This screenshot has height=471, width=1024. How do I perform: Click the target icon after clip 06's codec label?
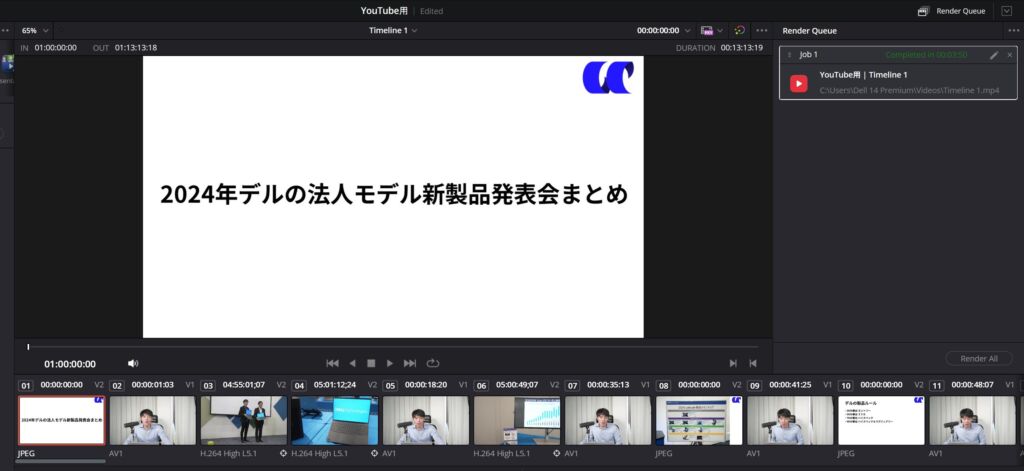click(x=556, y=453)
